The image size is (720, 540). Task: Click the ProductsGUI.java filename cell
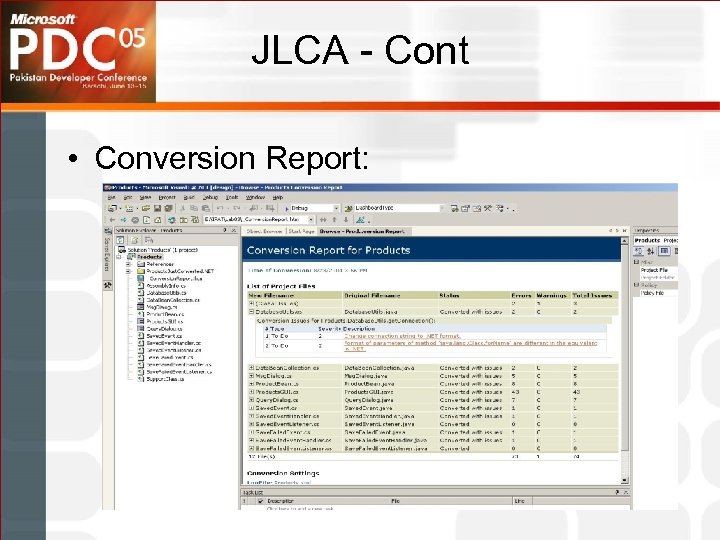coord(369,392)
